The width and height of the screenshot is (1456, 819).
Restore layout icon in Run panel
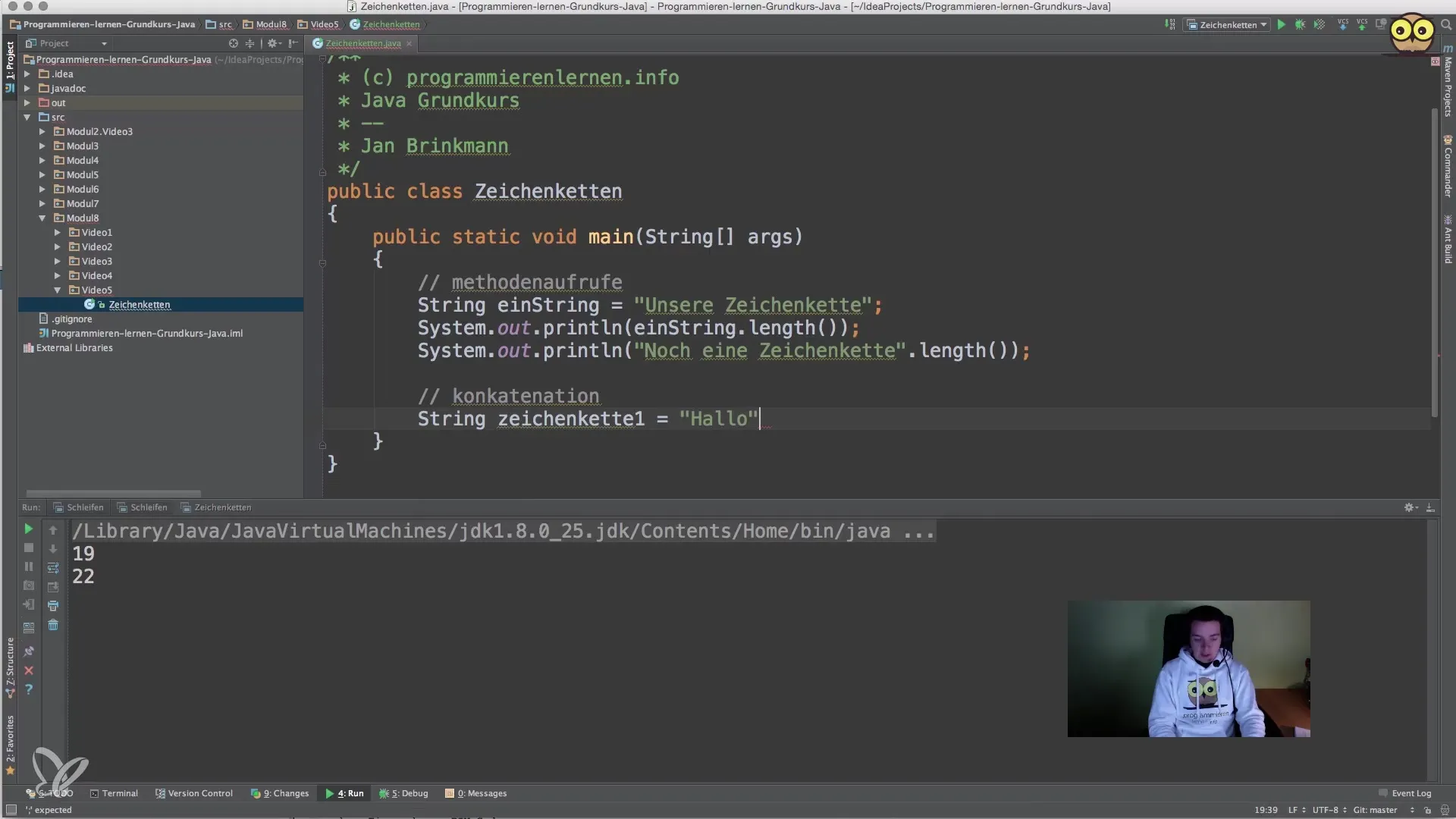(29, 627)
